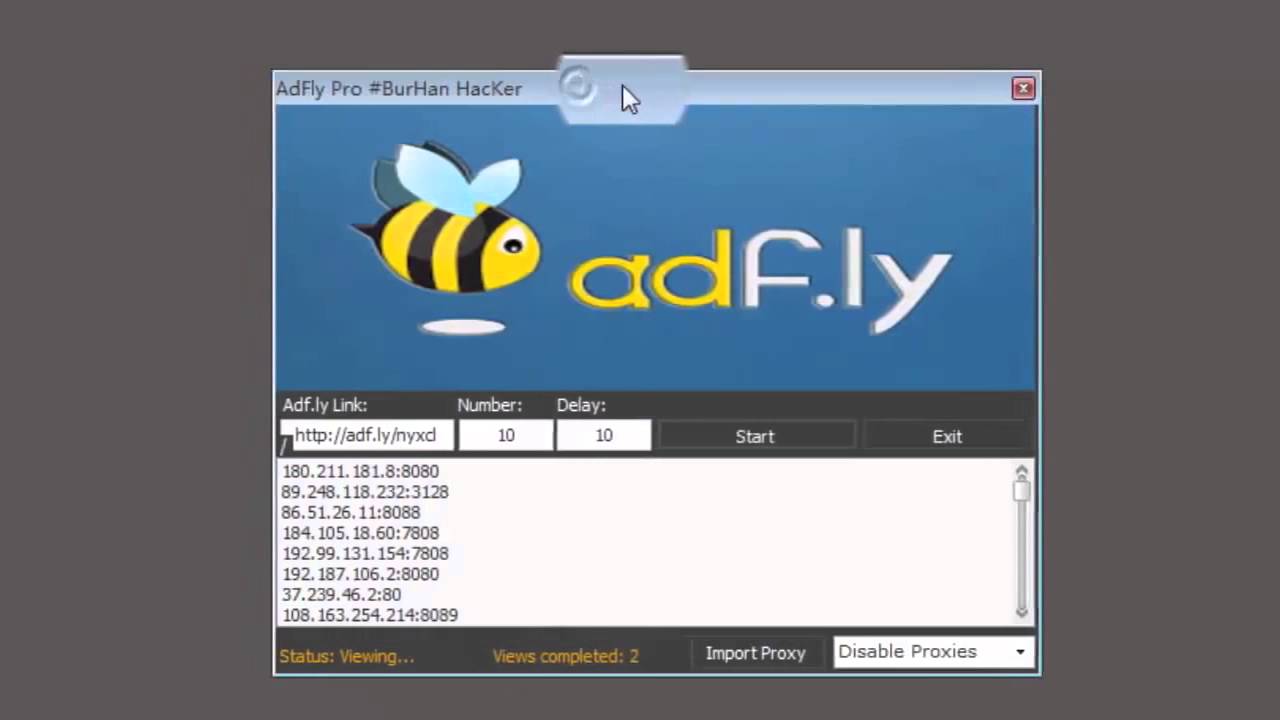Select proxy 108.163.254.214:8089

[x=370, y=615]
